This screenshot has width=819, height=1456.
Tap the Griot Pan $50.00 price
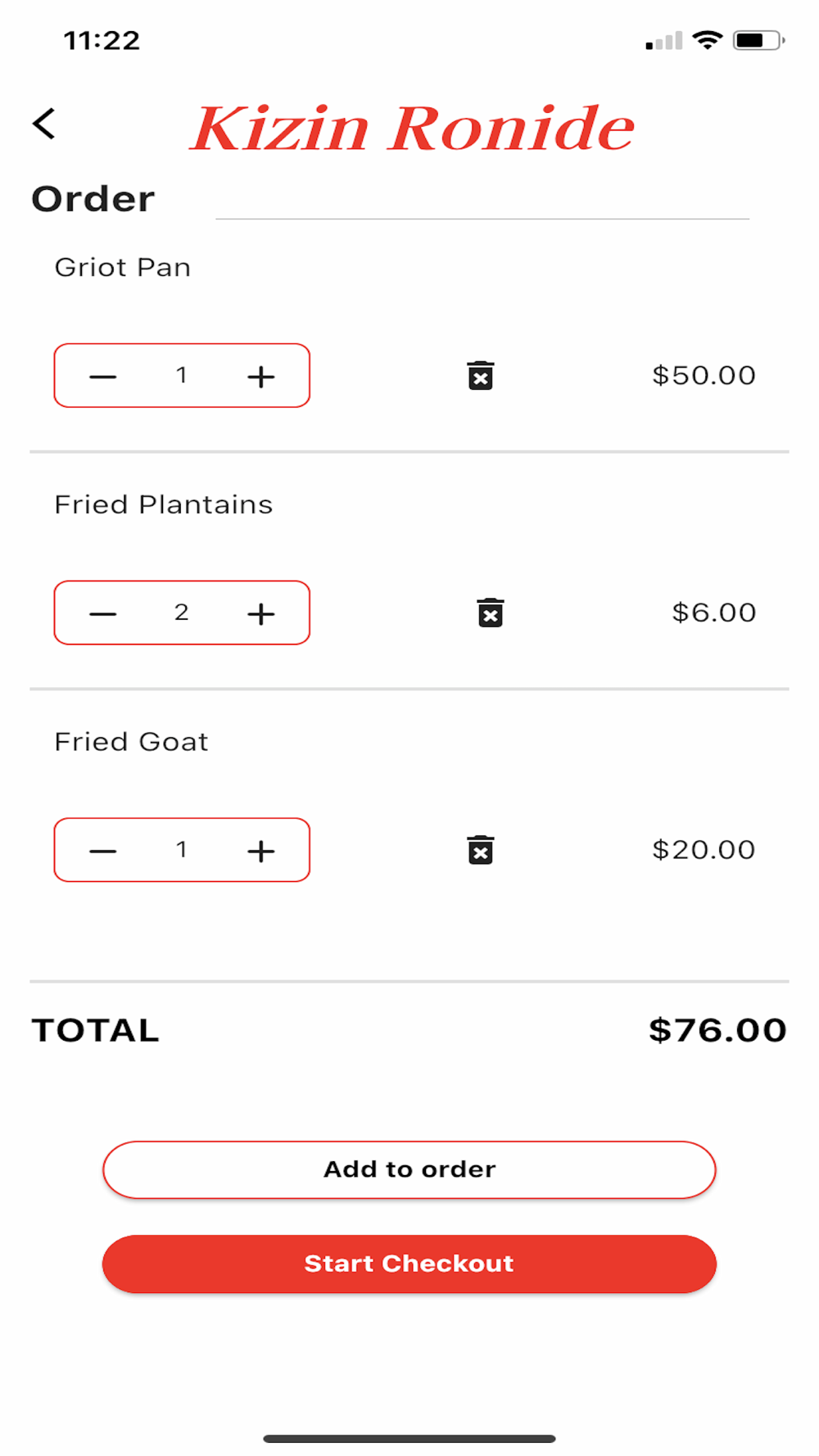pos(704,376)
